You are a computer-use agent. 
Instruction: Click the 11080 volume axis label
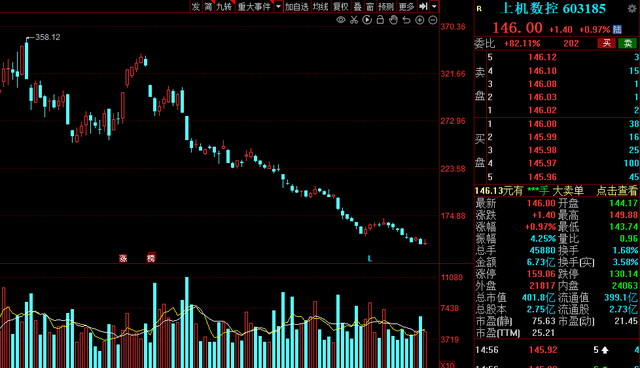[x=452, y=277]
